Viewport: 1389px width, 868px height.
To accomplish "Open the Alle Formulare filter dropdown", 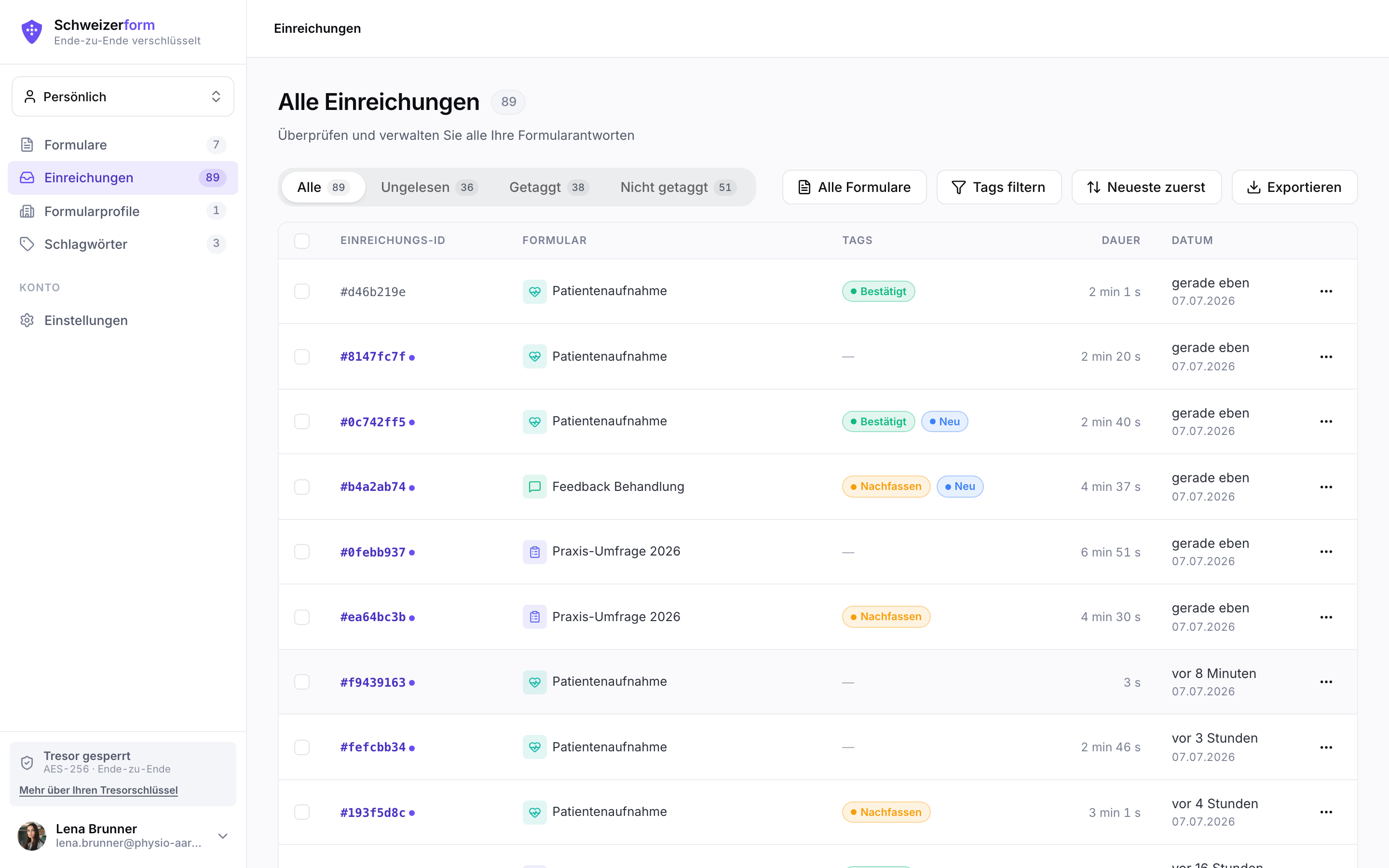I will (854, 187).
